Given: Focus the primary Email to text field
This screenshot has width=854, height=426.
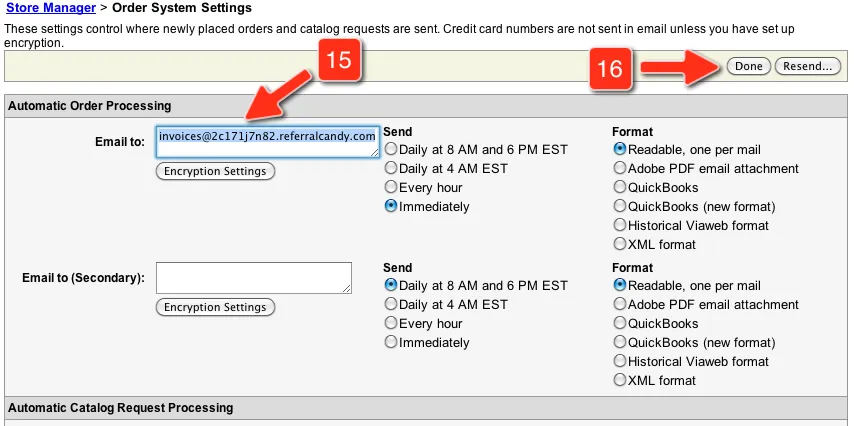Looking at the screenshot, I should point(268,142).
